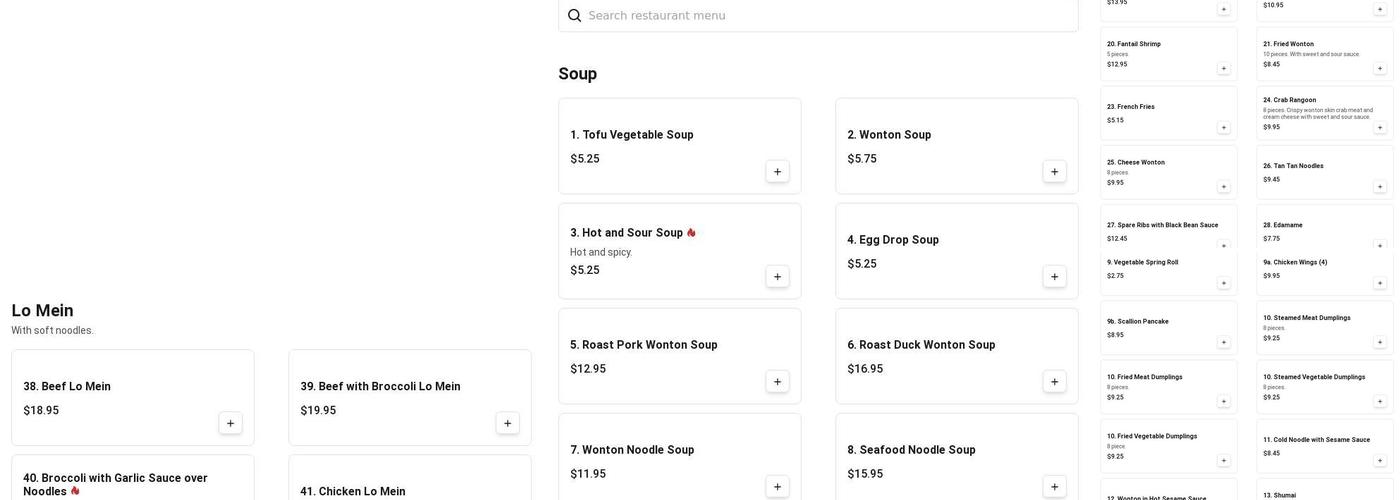The image size is (1400, 500).
Task: Add Beef with Broccoli Lo Mein
Action: (507, 423)
